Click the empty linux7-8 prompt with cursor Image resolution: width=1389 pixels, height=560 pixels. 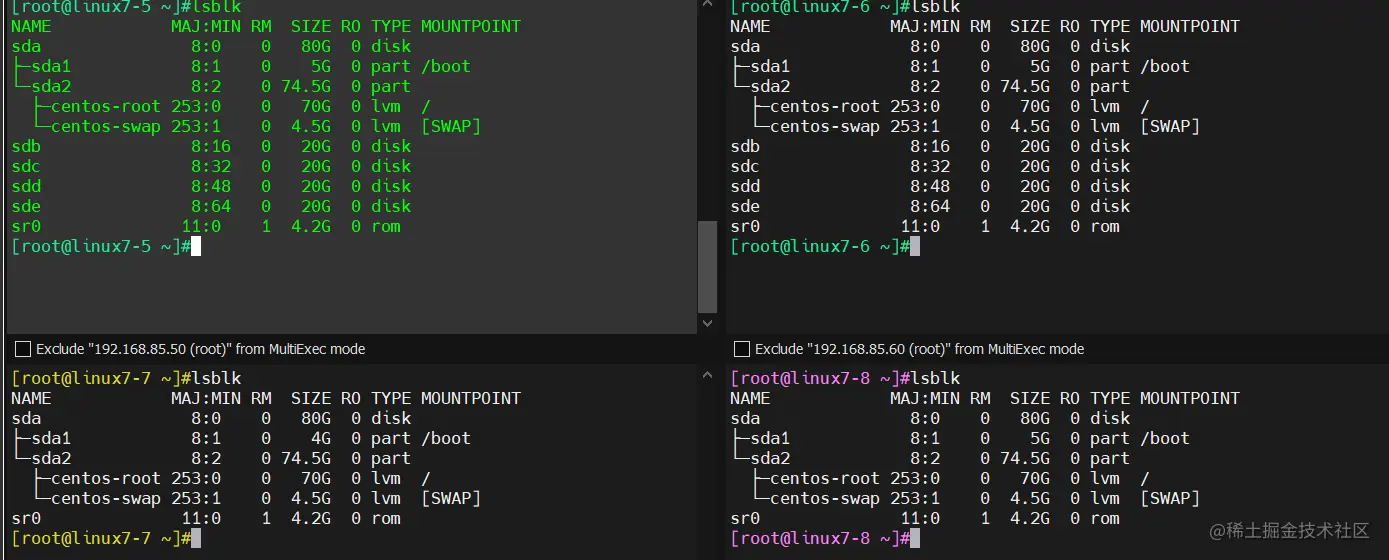click(825, 538)
